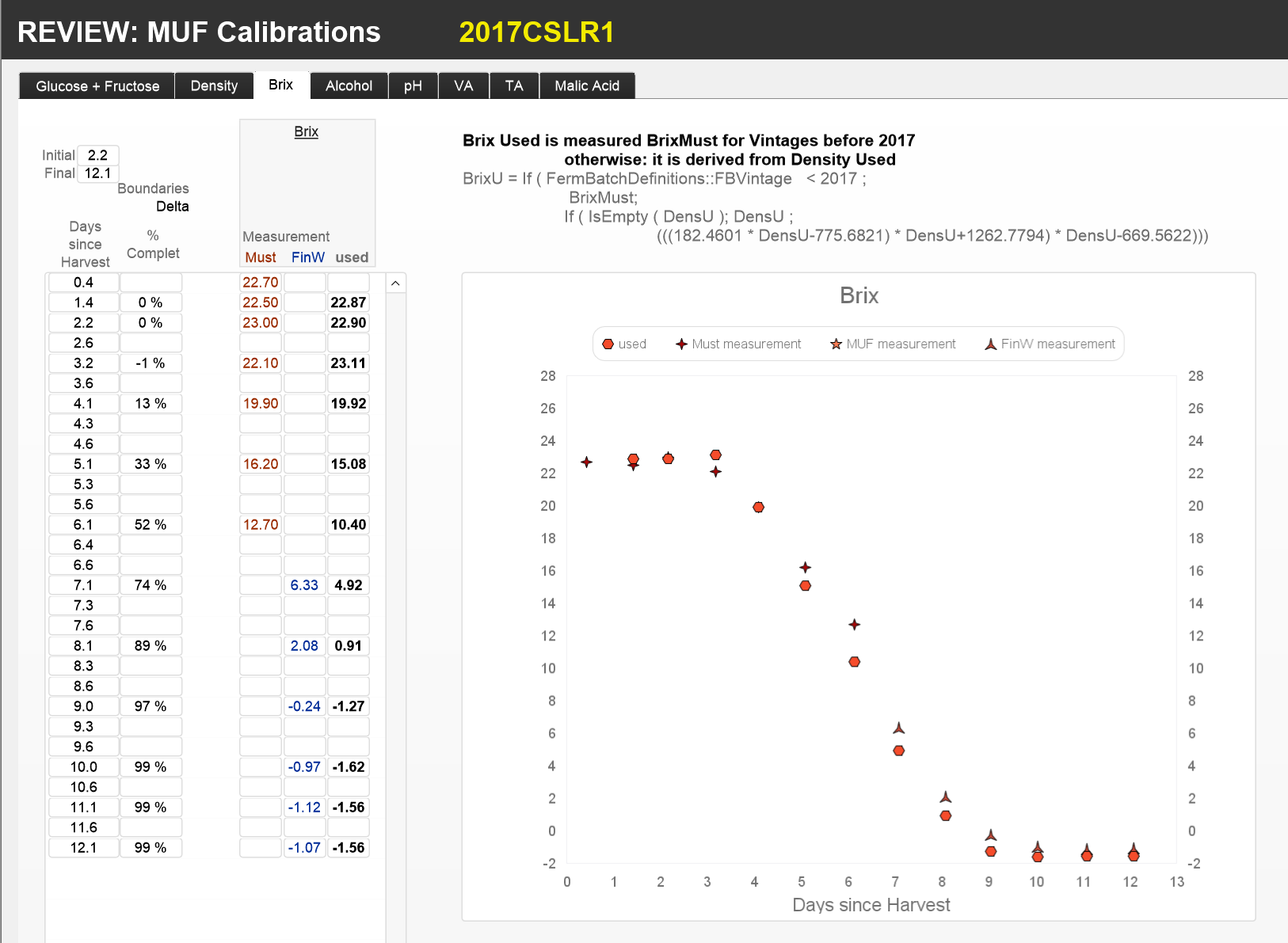This screenshot has width=1288, height=943.
Task: Select FinW value -1.12
Action: (305, 808)
